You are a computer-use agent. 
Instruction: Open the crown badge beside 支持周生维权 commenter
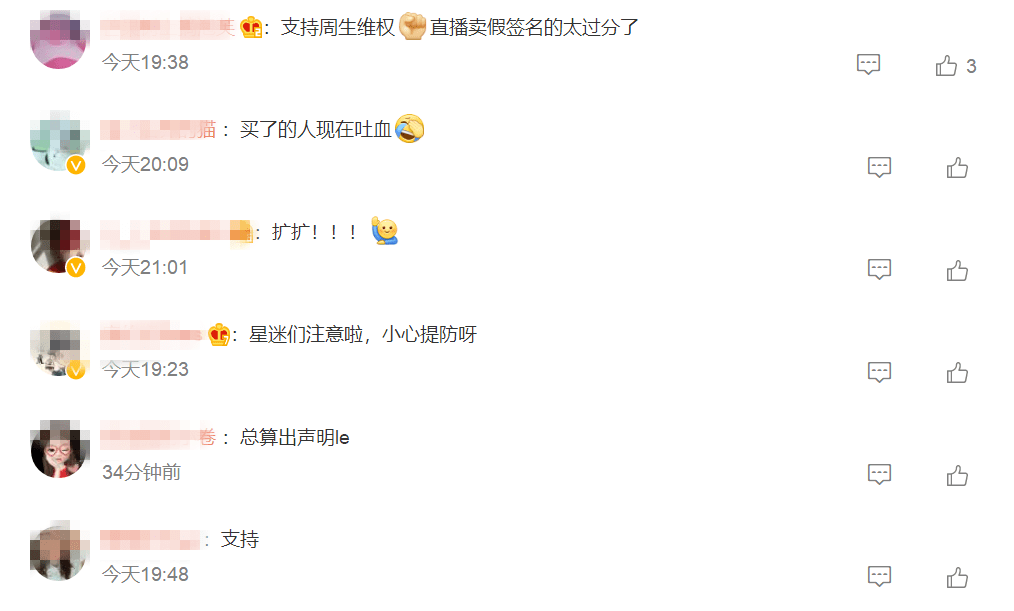(x=251, y=27)
